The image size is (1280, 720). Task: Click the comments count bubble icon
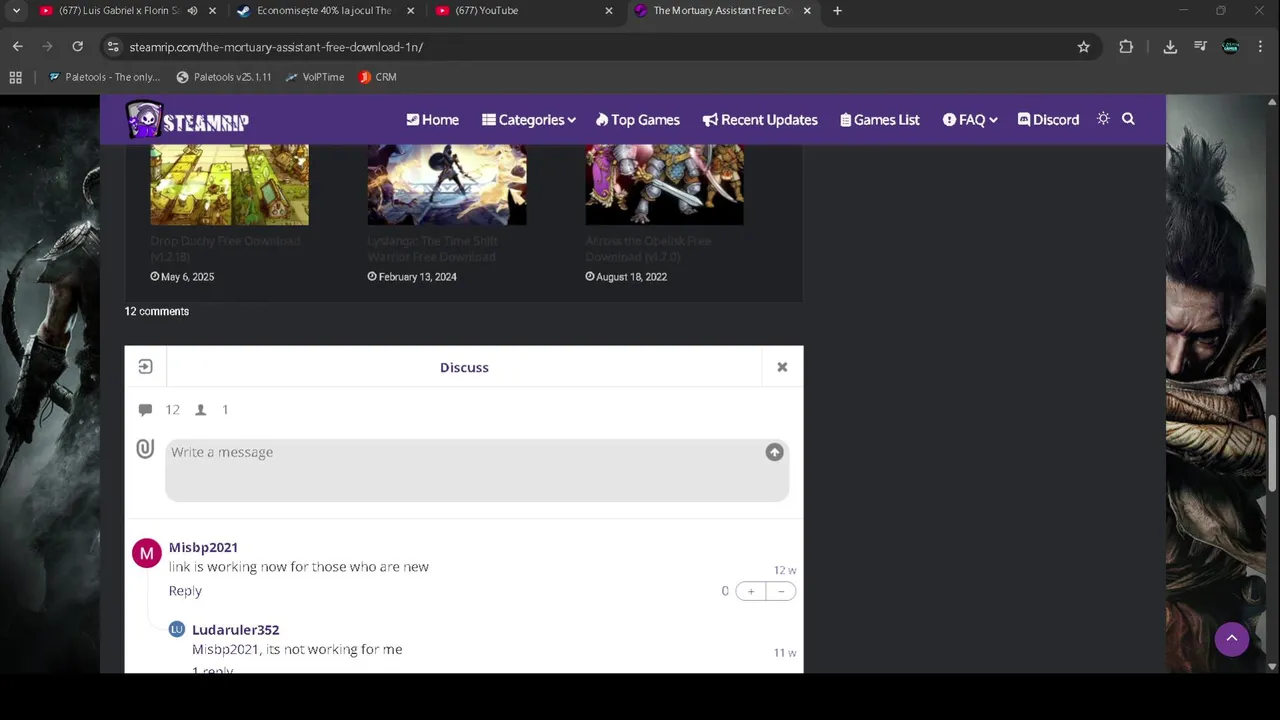click(x=145, y=410)
